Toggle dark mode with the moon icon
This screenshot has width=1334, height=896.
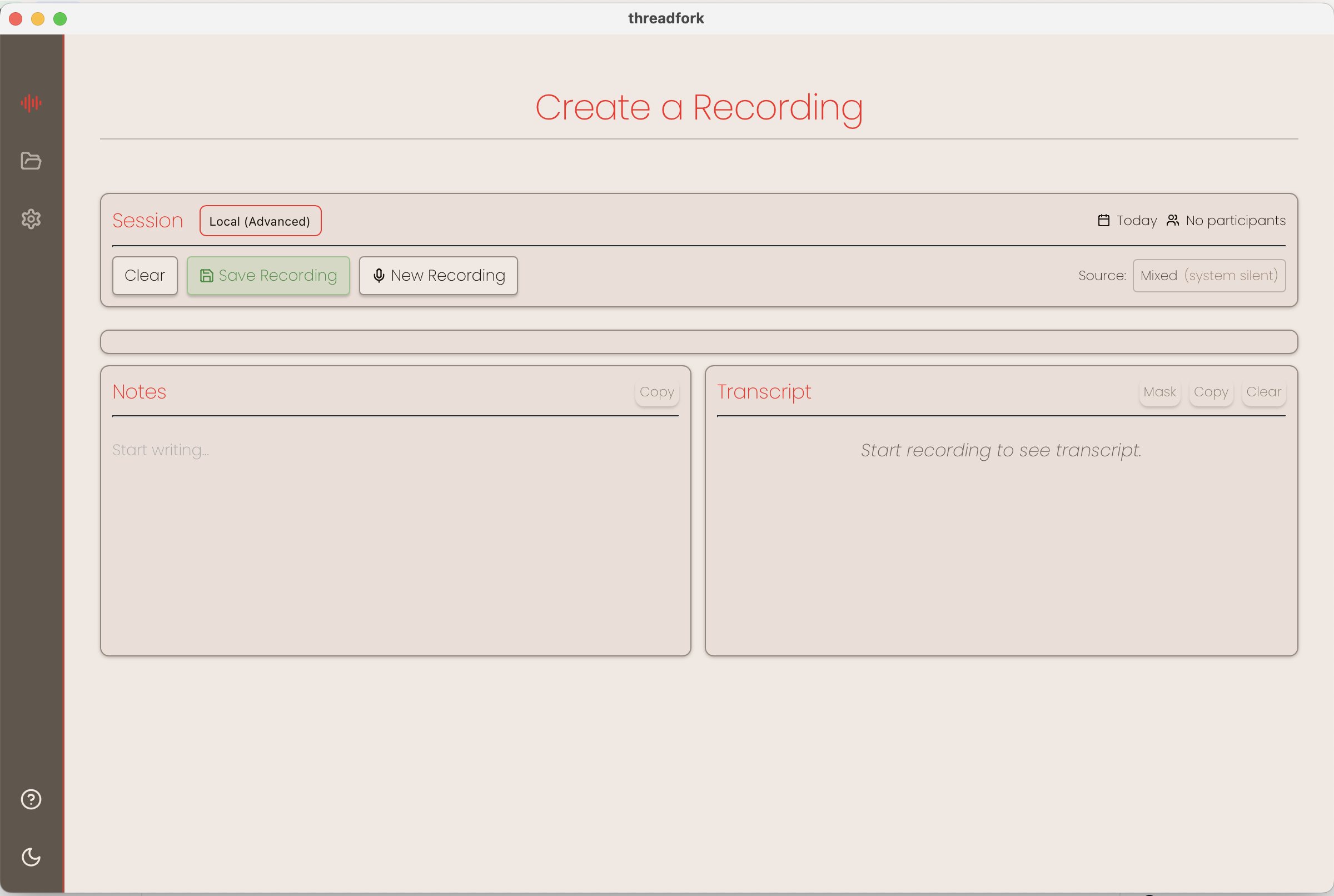pyautogui.click(x=31, y=857)
